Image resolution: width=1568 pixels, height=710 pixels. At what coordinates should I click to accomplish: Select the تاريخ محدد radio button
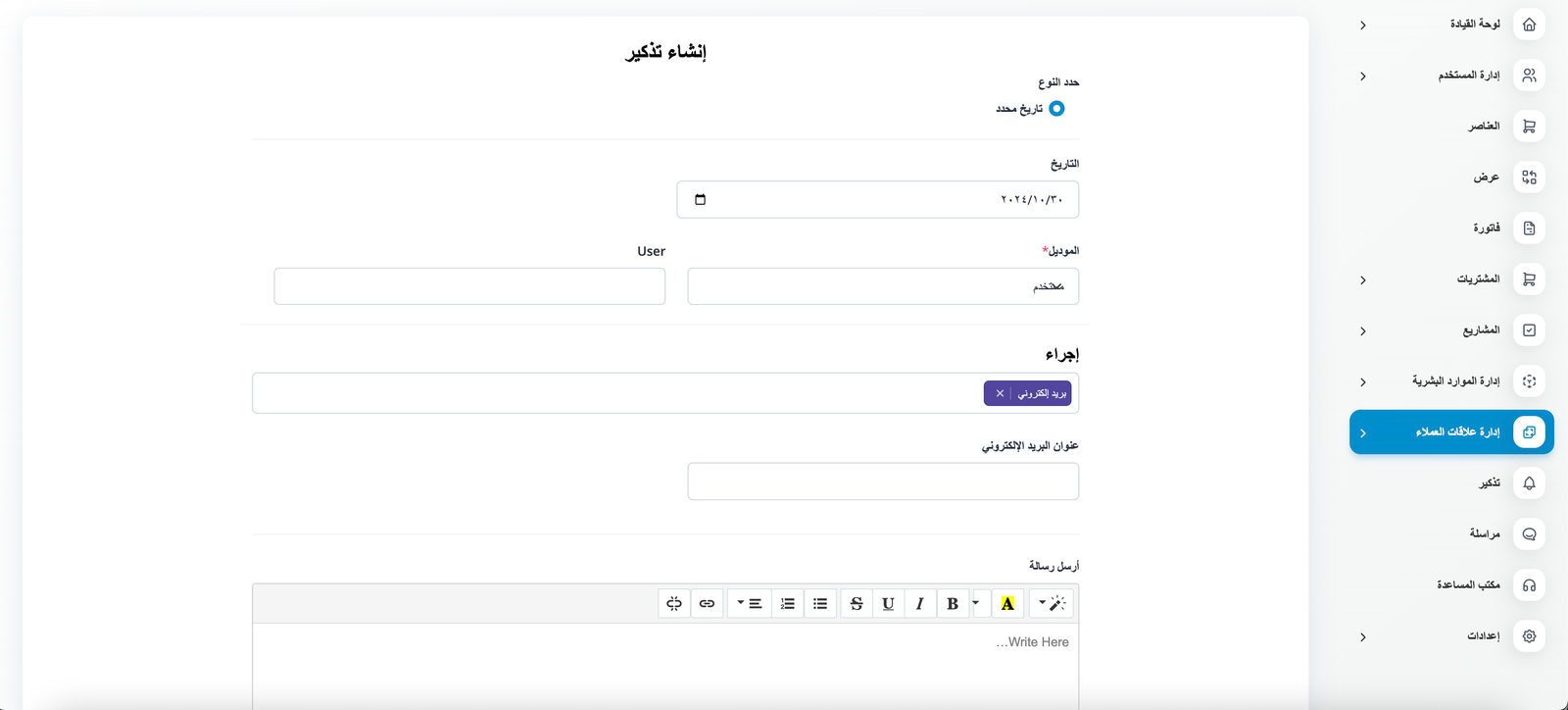[1056, 109]
